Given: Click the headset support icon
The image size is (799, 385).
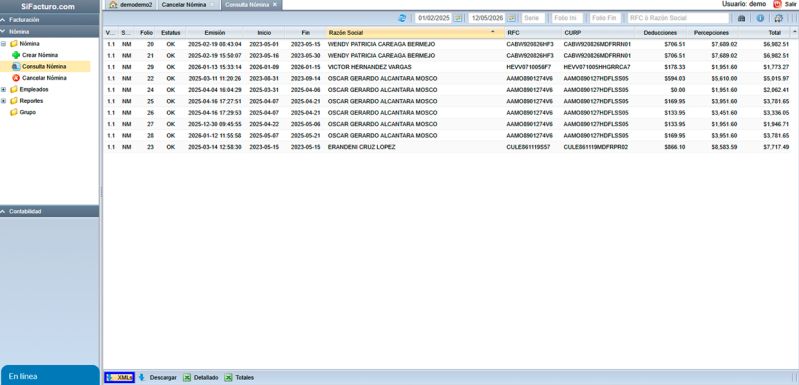Looking at the screenshot, I should point(778,18).
